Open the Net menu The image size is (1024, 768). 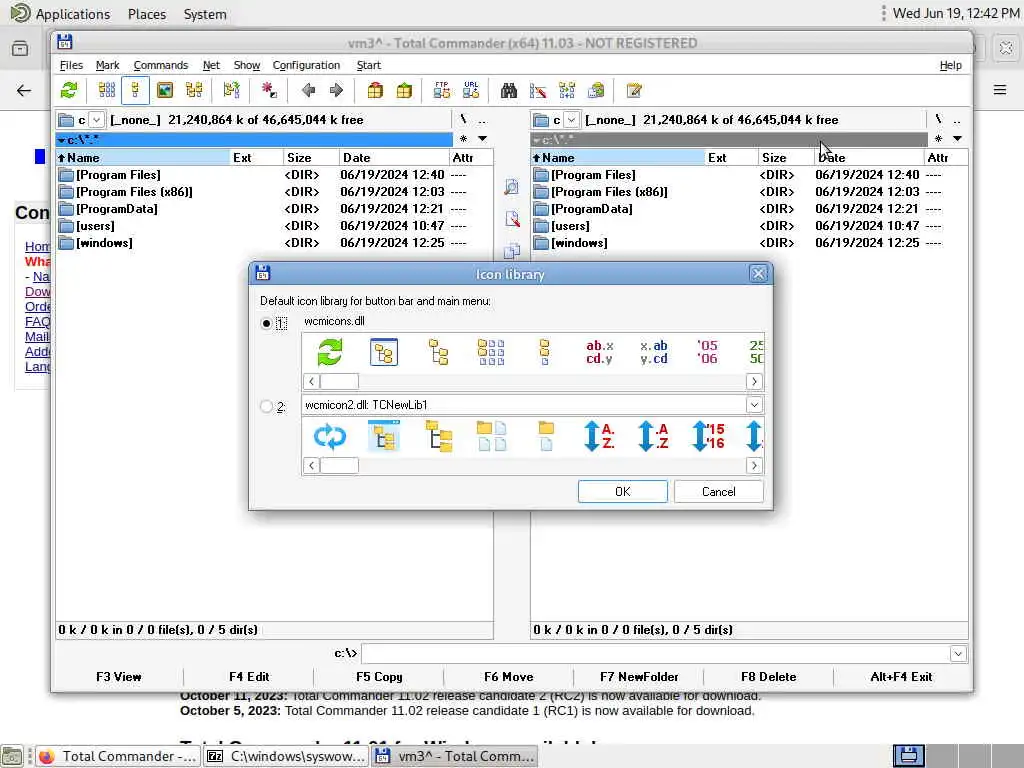tap(211, 65)
